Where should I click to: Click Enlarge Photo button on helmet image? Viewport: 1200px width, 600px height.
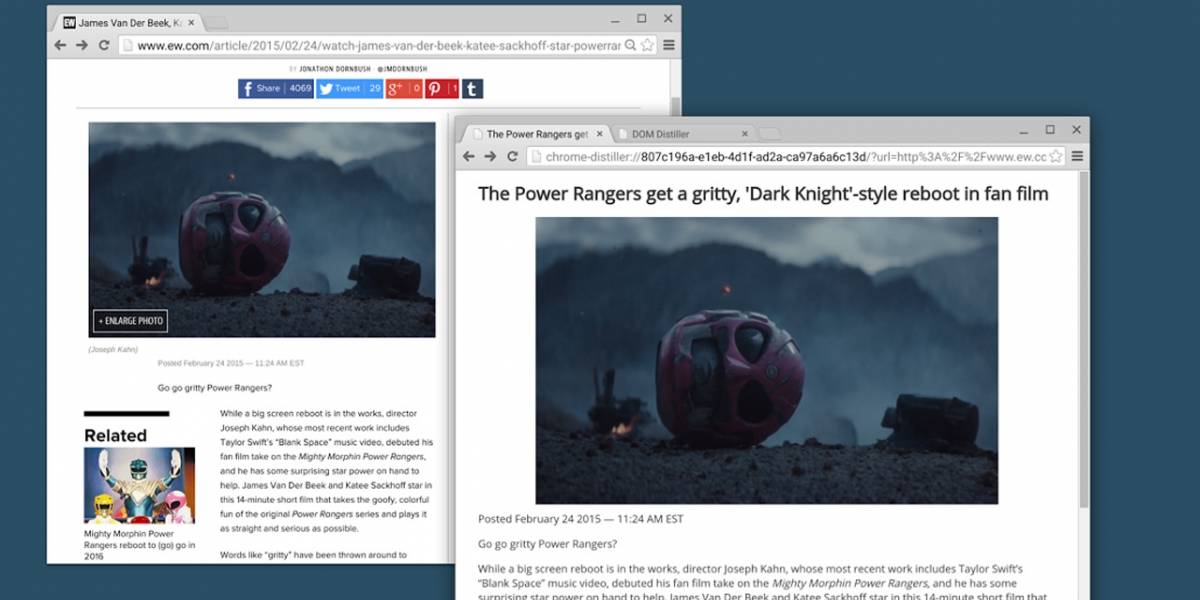pos(131,321)
